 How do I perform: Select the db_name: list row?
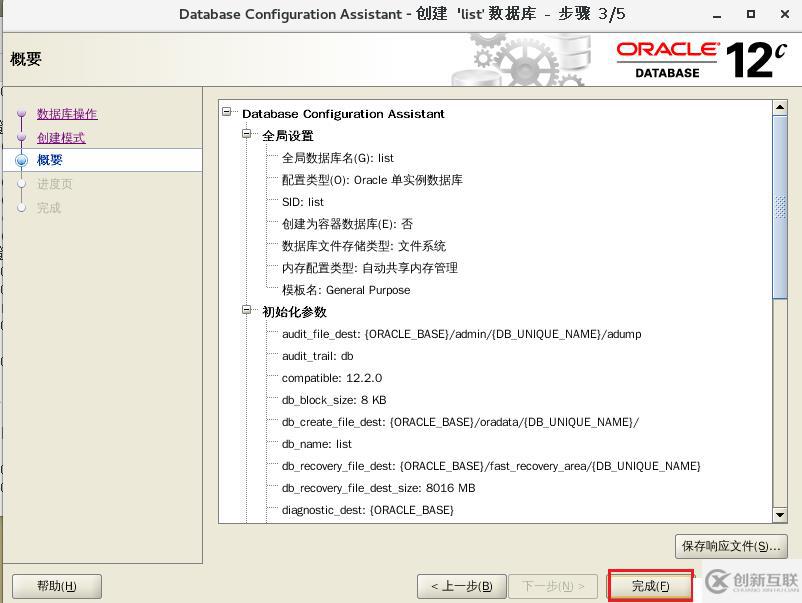tap(317, 444)
